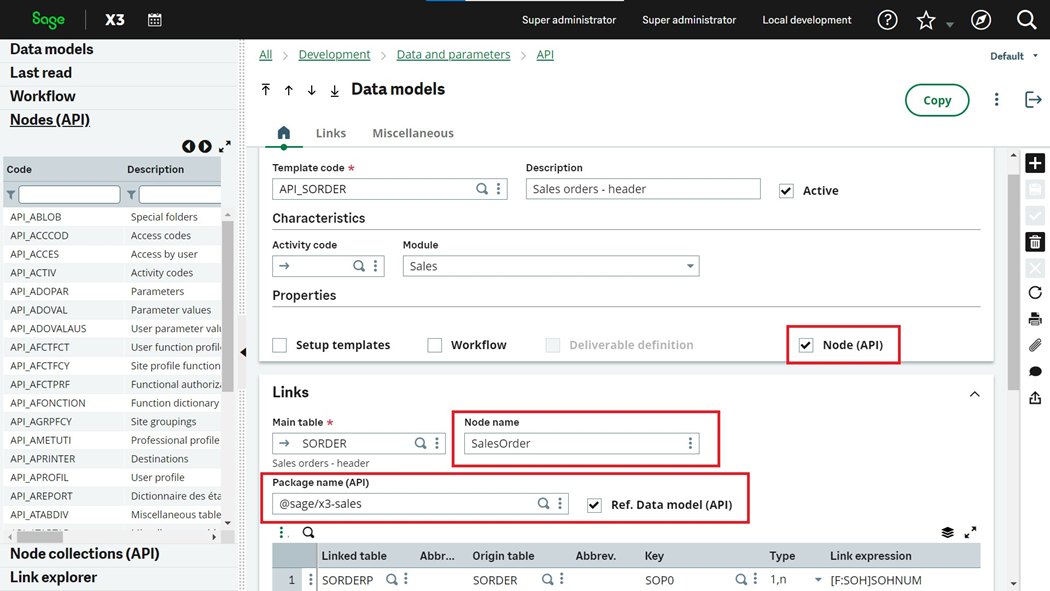
Task: Open Data models in left menu
Action: [52, 49]
